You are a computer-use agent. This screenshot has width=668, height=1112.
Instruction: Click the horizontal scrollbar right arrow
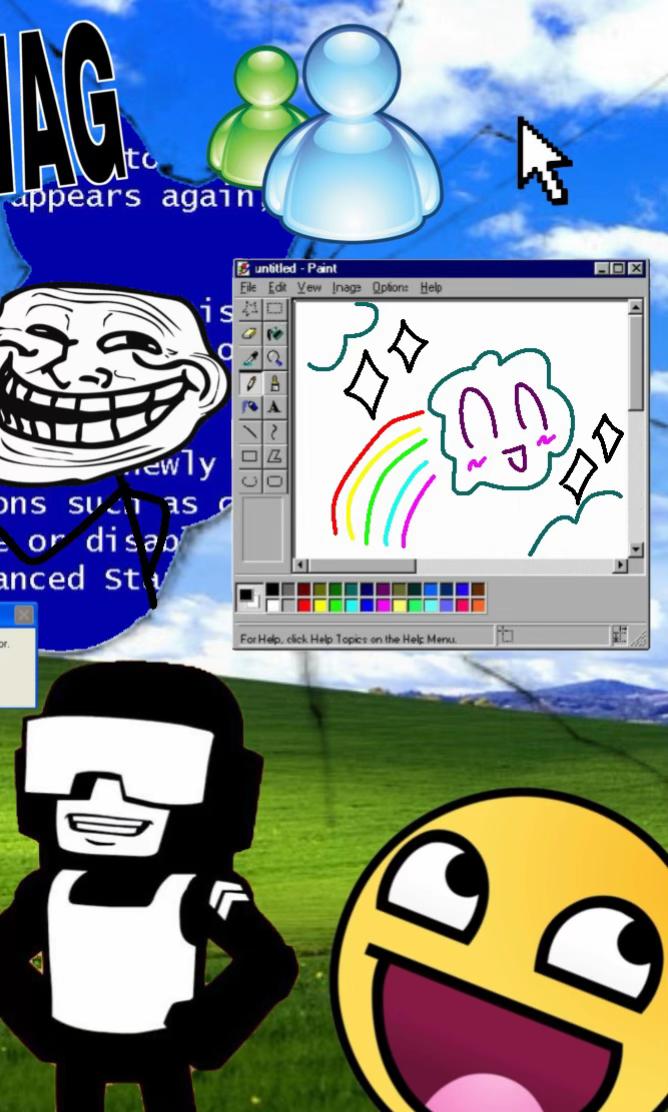(x=621, y=565)
